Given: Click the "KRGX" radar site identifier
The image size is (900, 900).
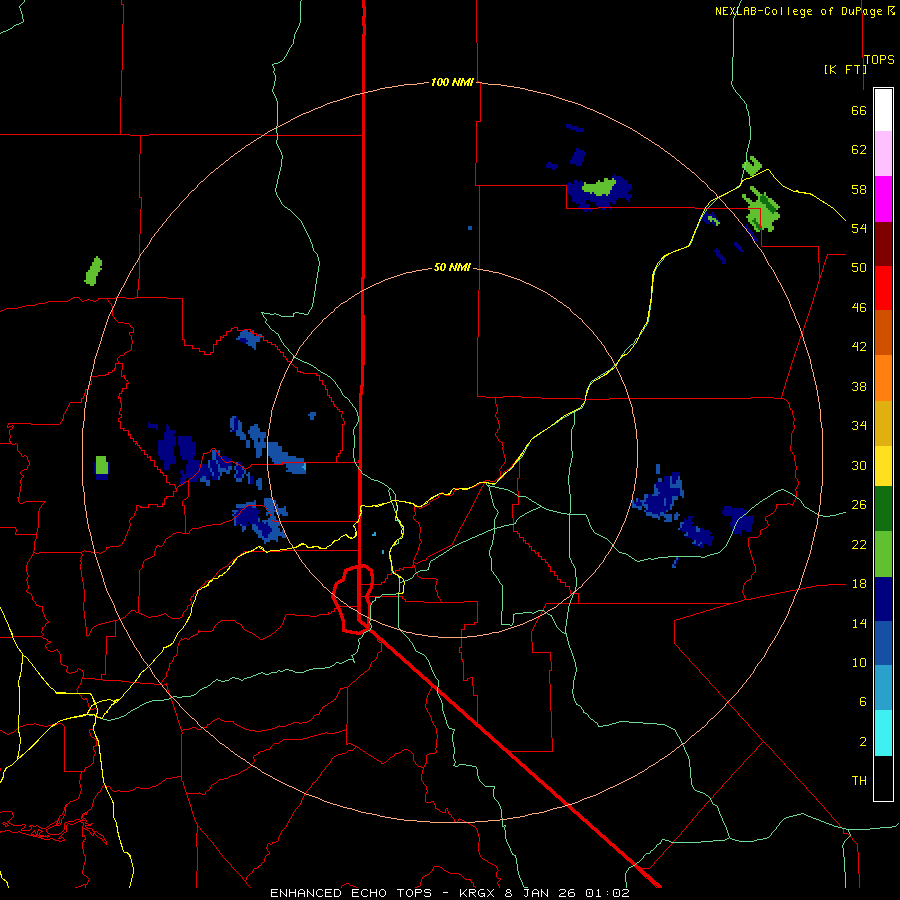Looking at the screenshot, I should point(476,893).
